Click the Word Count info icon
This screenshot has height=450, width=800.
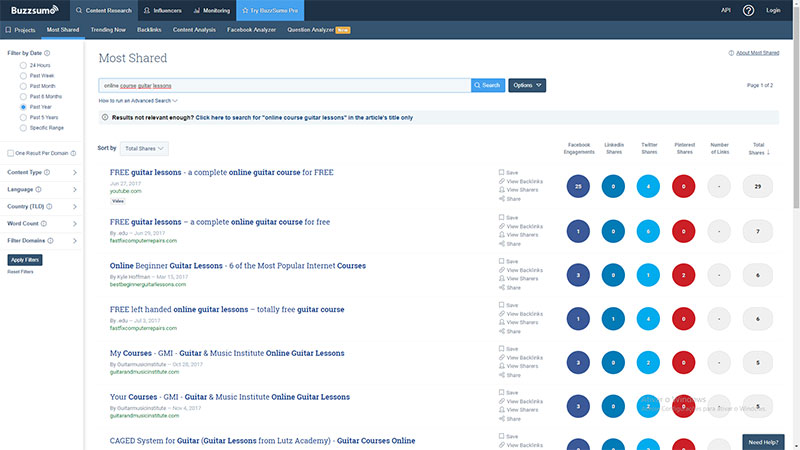[44, 223]
